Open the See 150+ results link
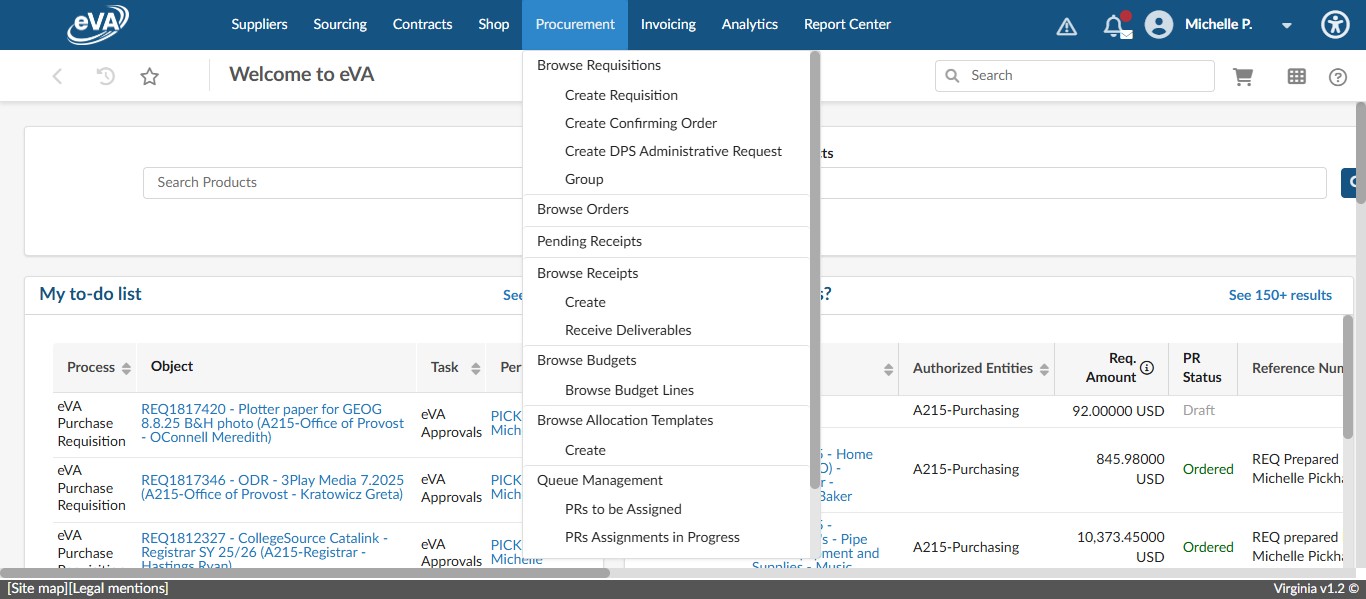 point(1280,295)
